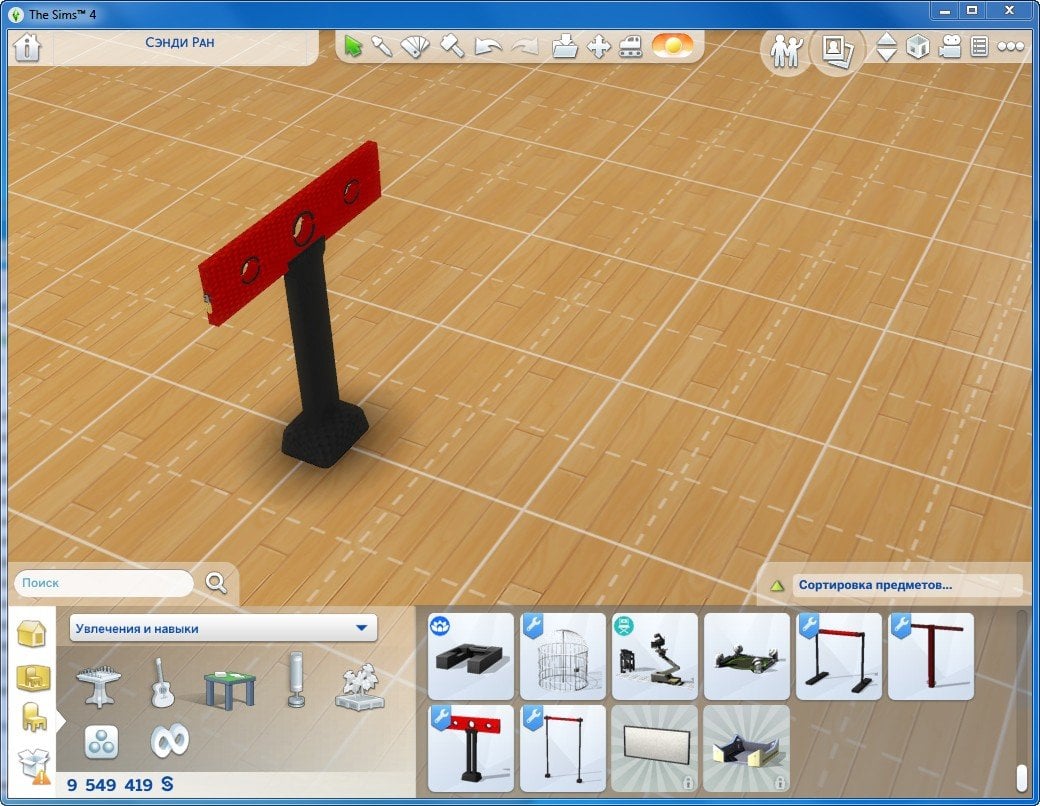This screenshot has height=806, width=1040.
Task: Select the film camera rig item thumbnail
Action: coord(655,656)
